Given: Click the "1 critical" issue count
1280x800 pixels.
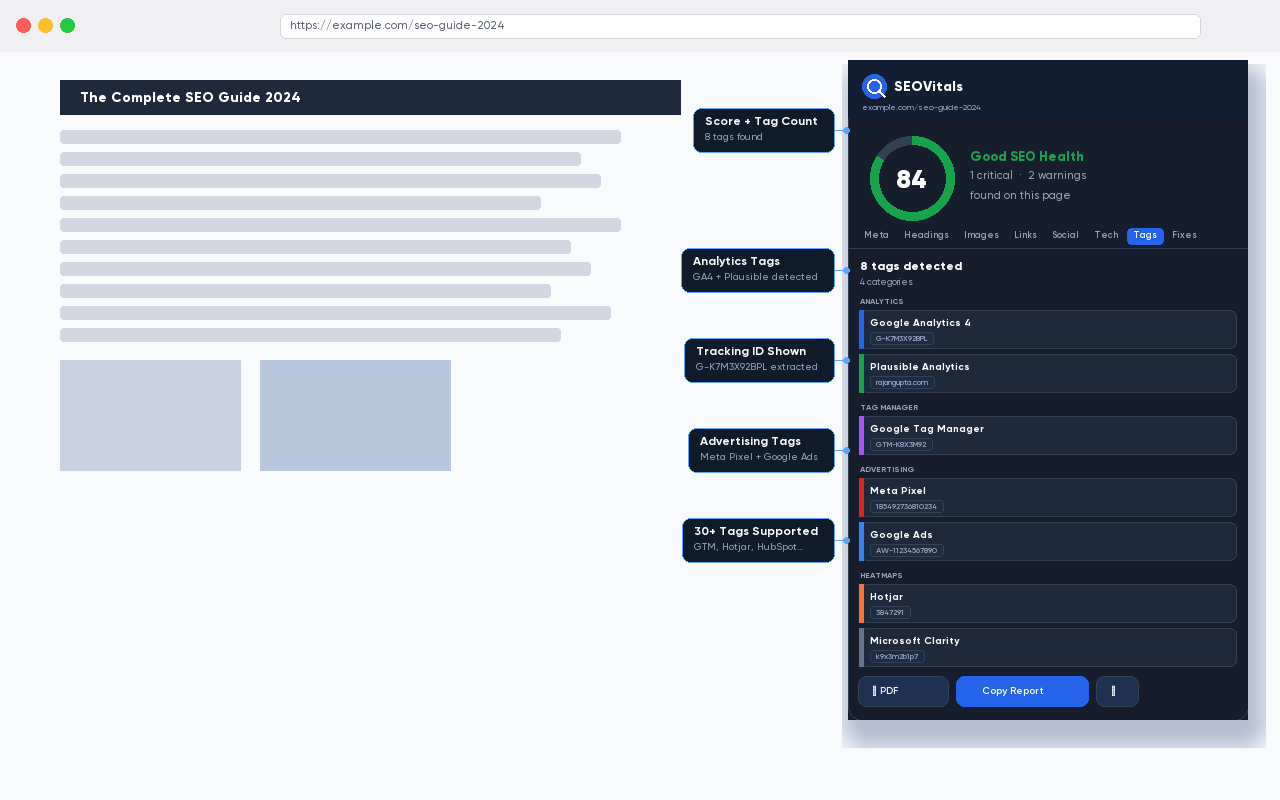Looking at the screenshot, I should click(x=991, y=176).
